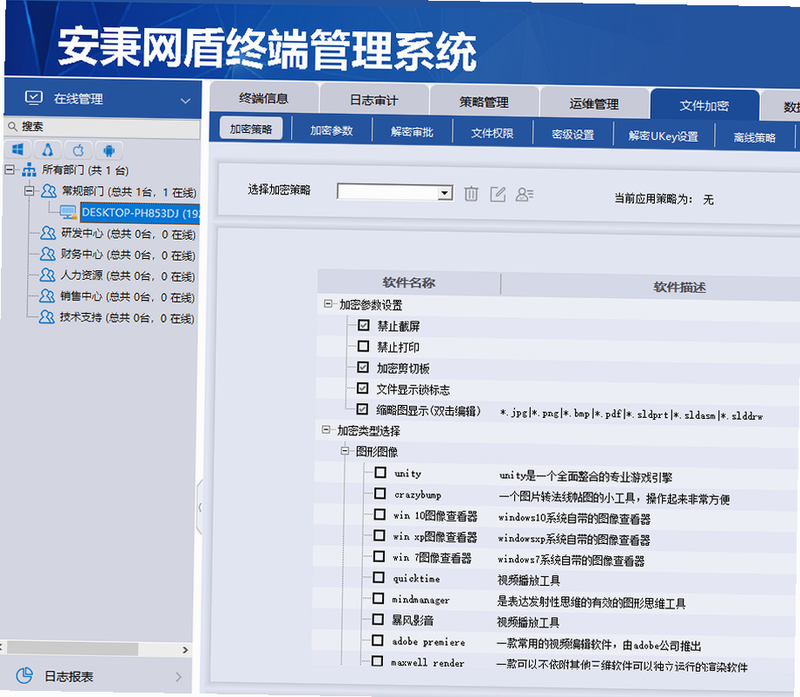Check the 暴风影音 checkbox

[378, 619]
